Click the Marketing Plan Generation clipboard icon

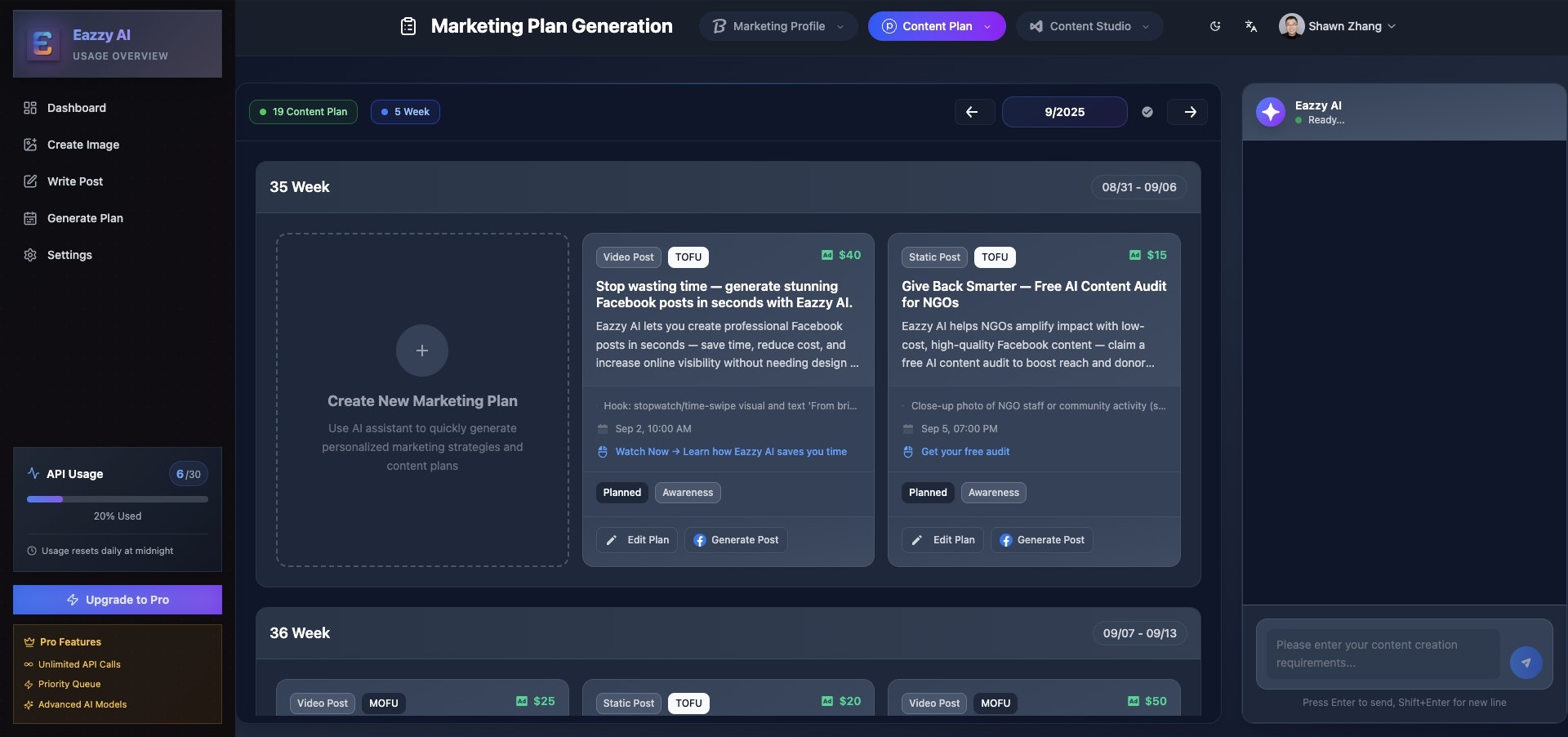408,26
